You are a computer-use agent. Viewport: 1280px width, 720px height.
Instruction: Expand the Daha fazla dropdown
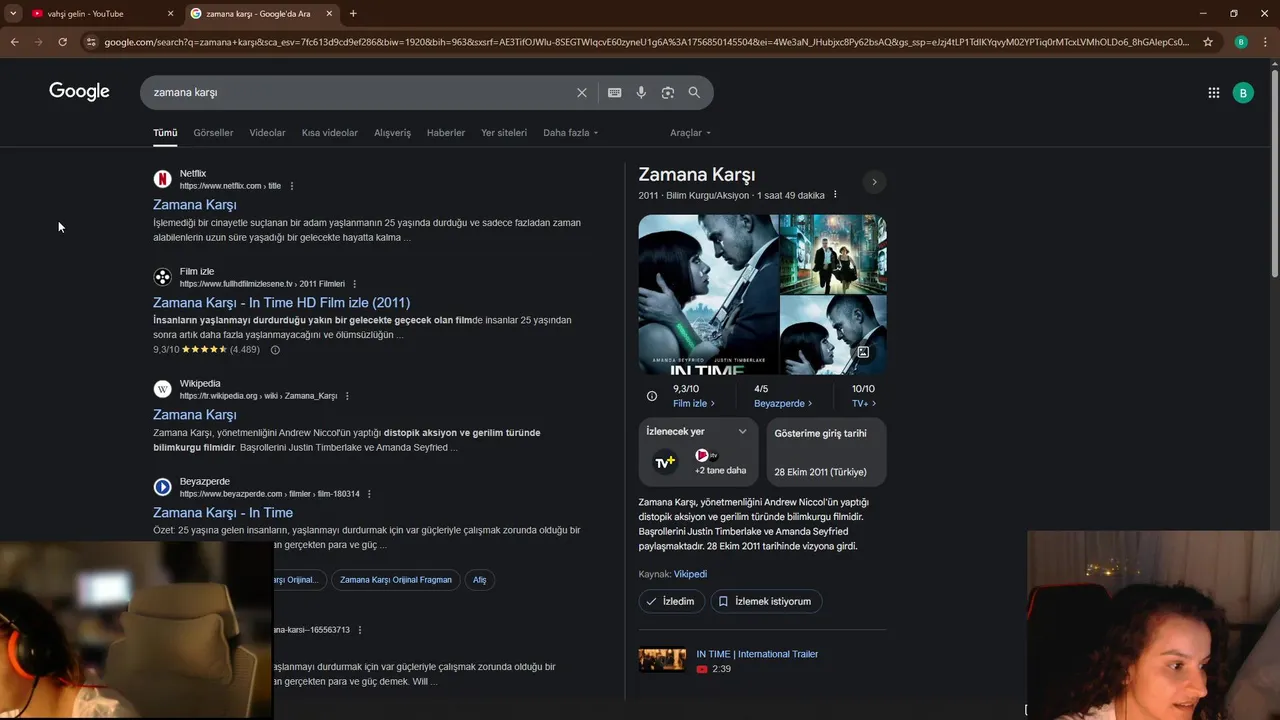pos(570,132)
